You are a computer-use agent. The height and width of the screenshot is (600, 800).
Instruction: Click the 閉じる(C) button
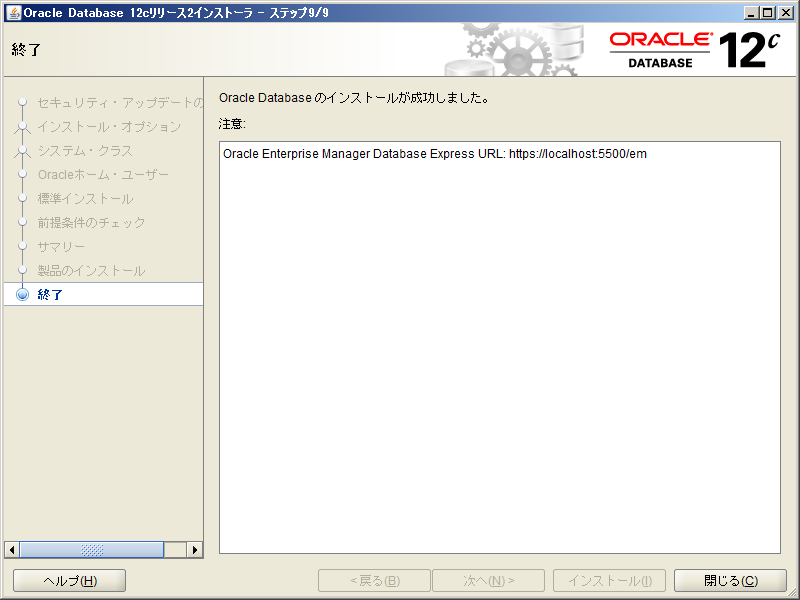coord(730,581)
